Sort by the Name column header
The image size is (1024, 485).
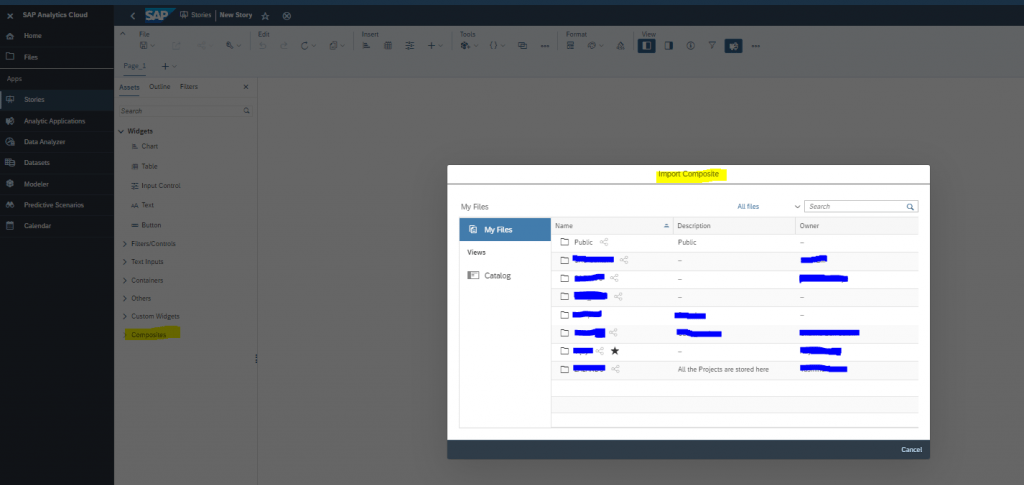[613, 226]
